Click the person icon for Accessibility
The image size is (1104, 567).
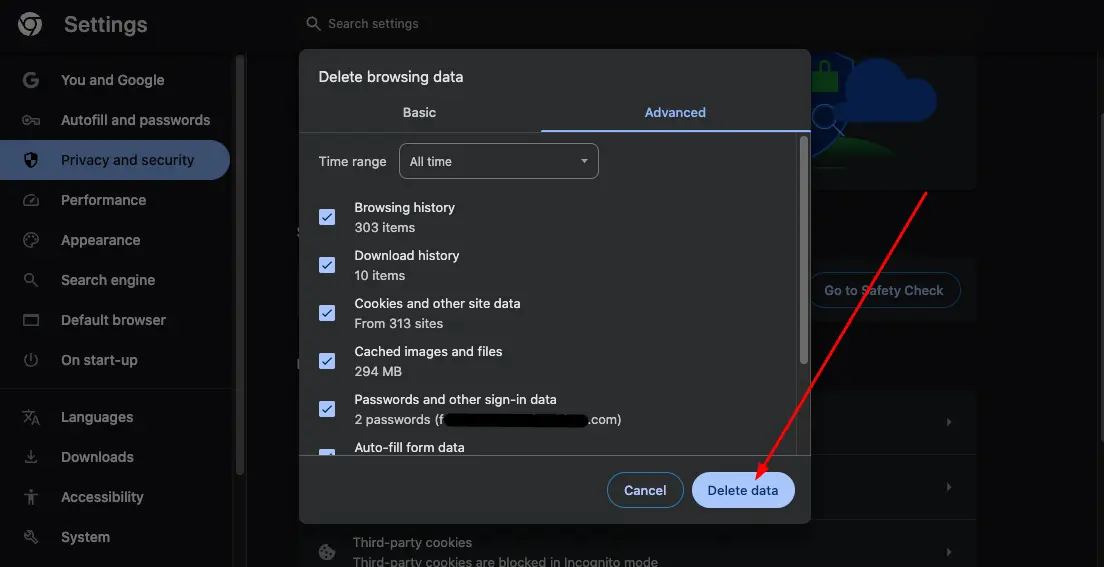pos(30,497)
